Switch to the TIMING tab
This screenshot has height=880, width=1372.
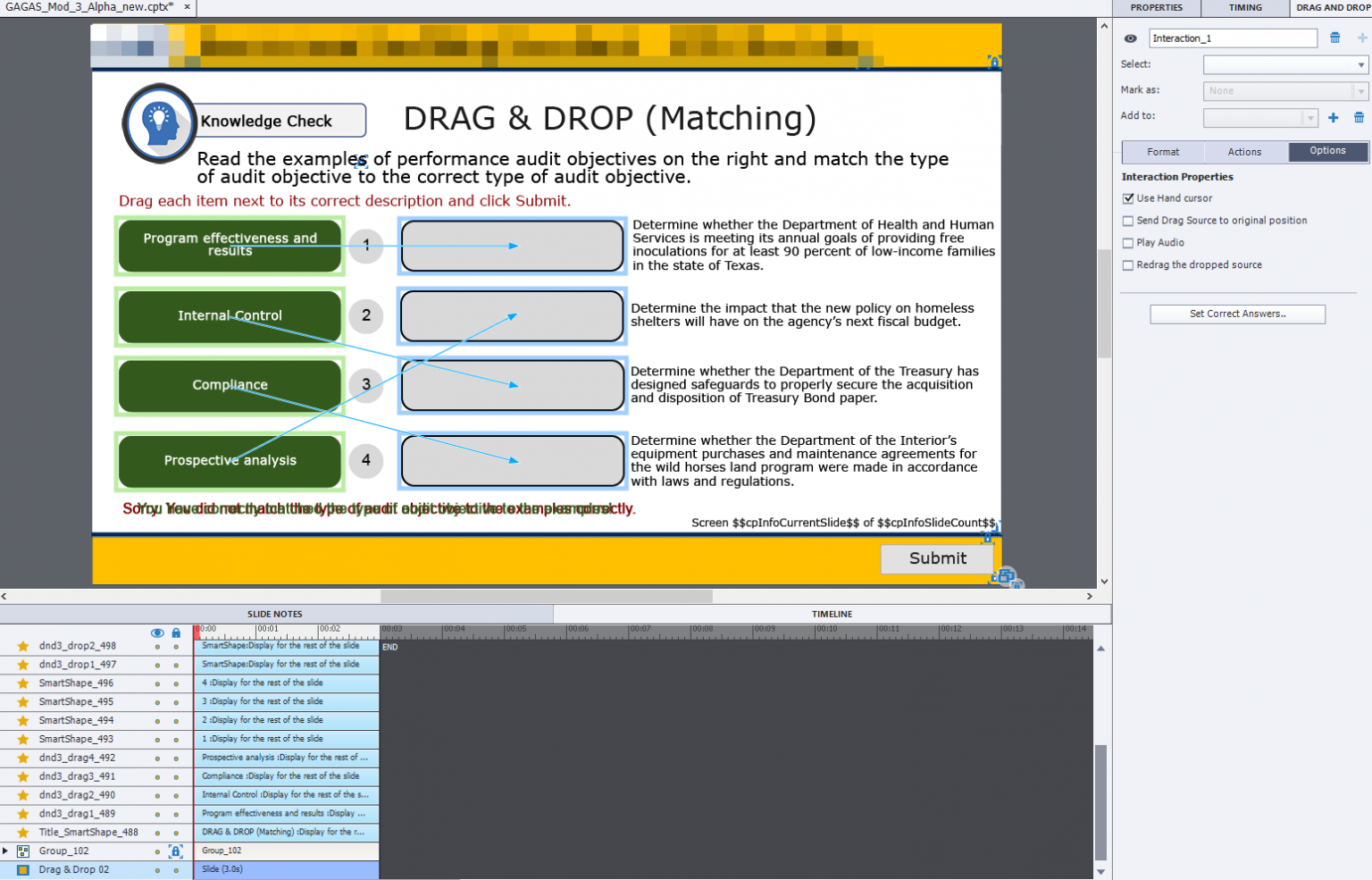click(1244, 8)
